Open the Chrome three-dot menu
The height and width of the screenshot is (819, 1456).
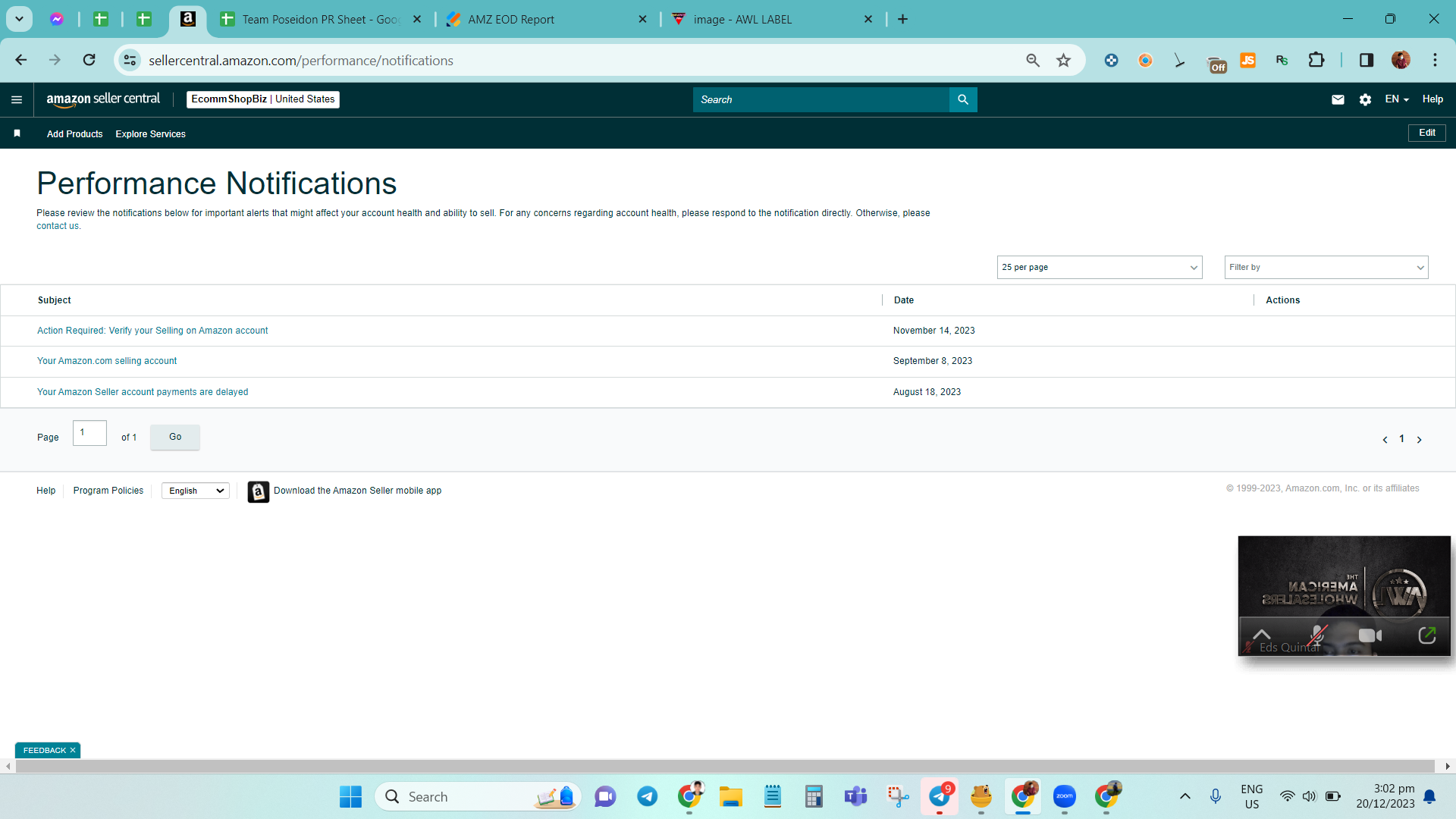click(x=1435, y=60)
